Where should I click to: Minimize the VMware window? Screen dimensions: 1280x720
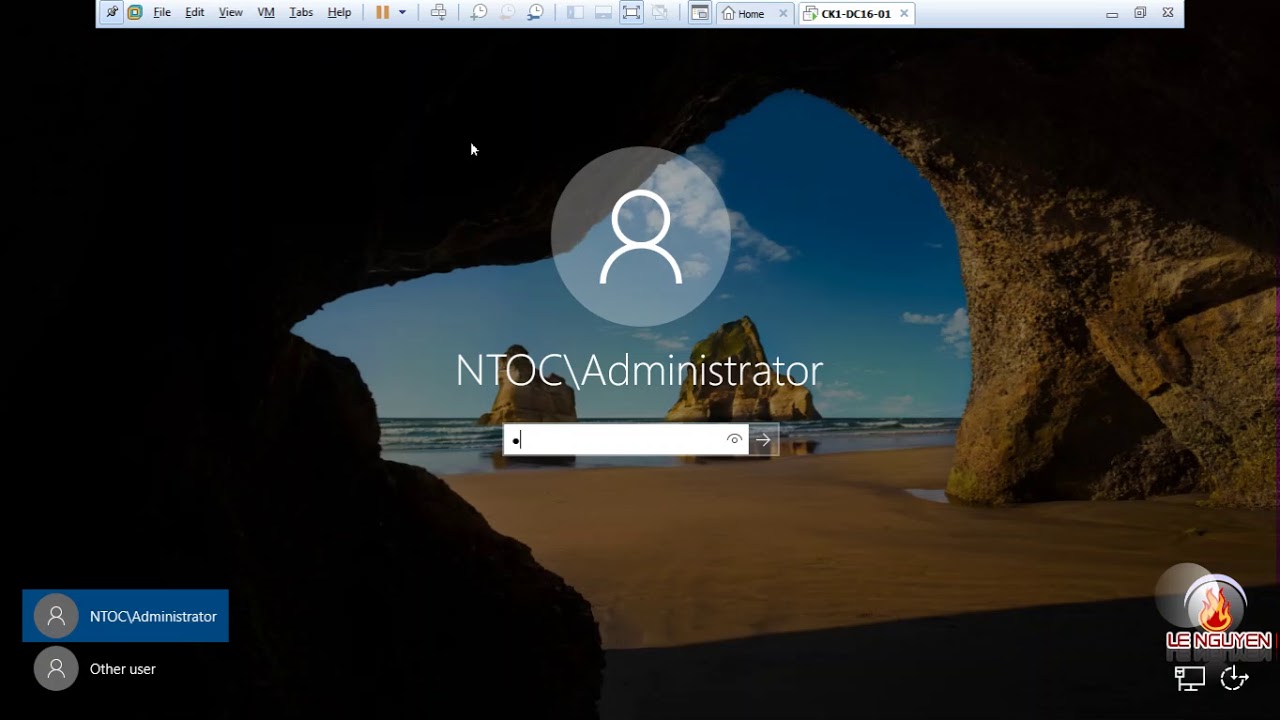pos(1112,14)
